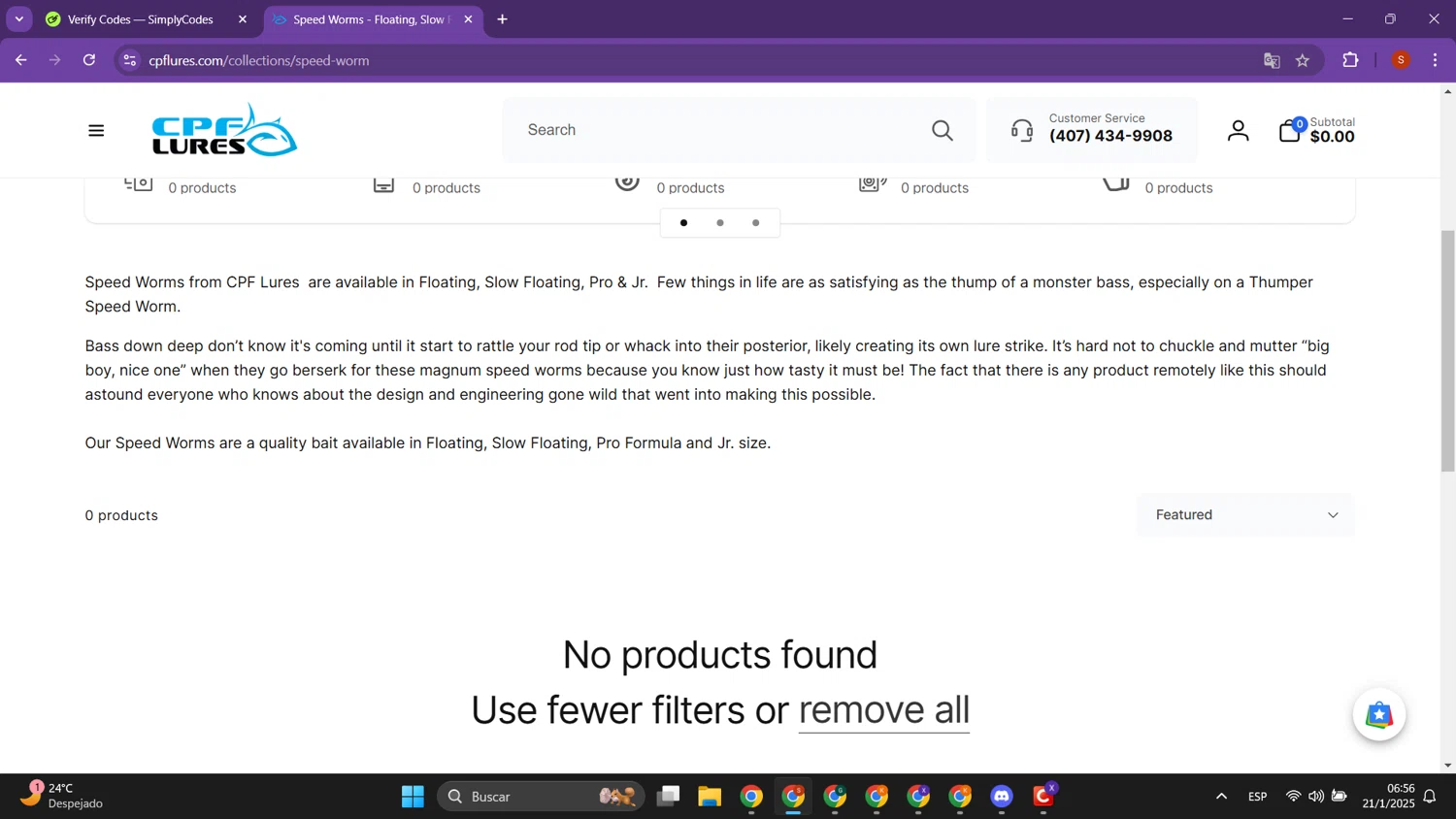Open Task View on the taskbar

(668, 797)
